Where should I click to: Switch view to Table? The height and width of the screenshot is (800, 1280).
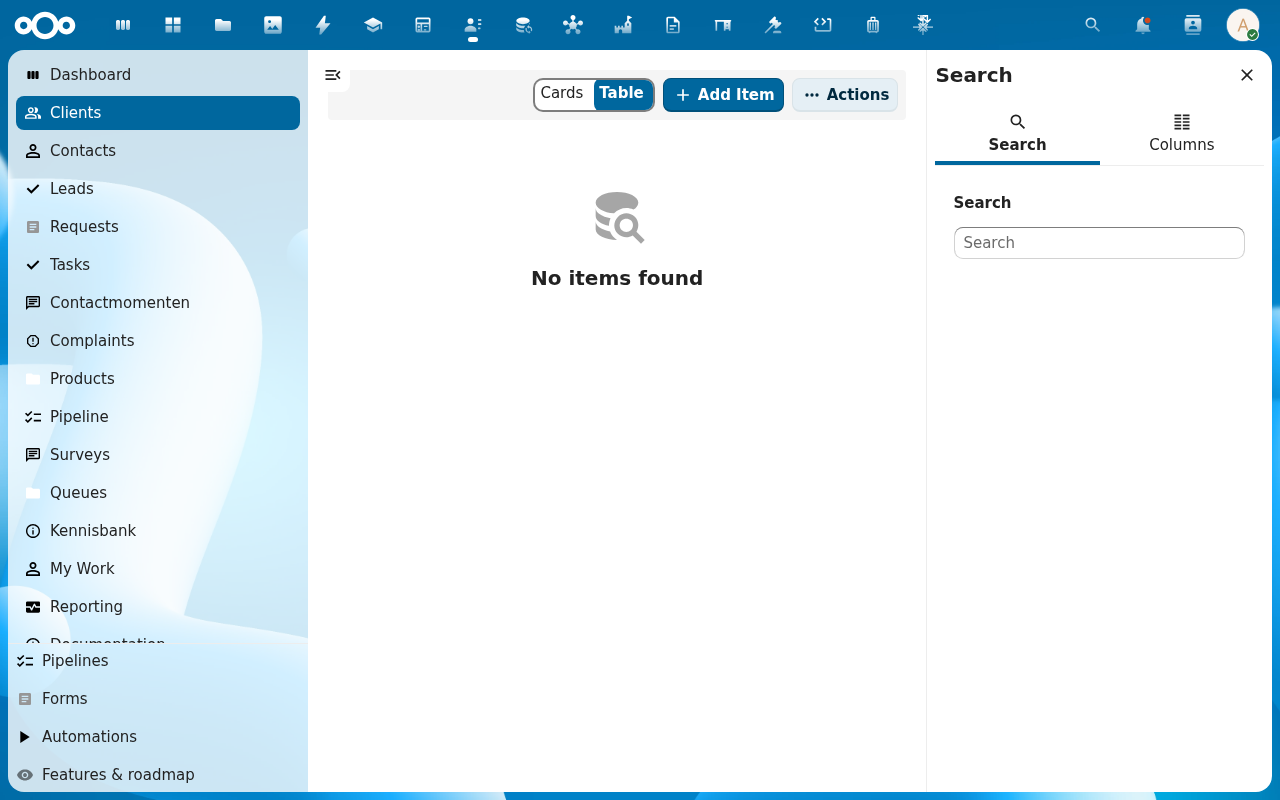pyautogui.click(x=622, y=94)
